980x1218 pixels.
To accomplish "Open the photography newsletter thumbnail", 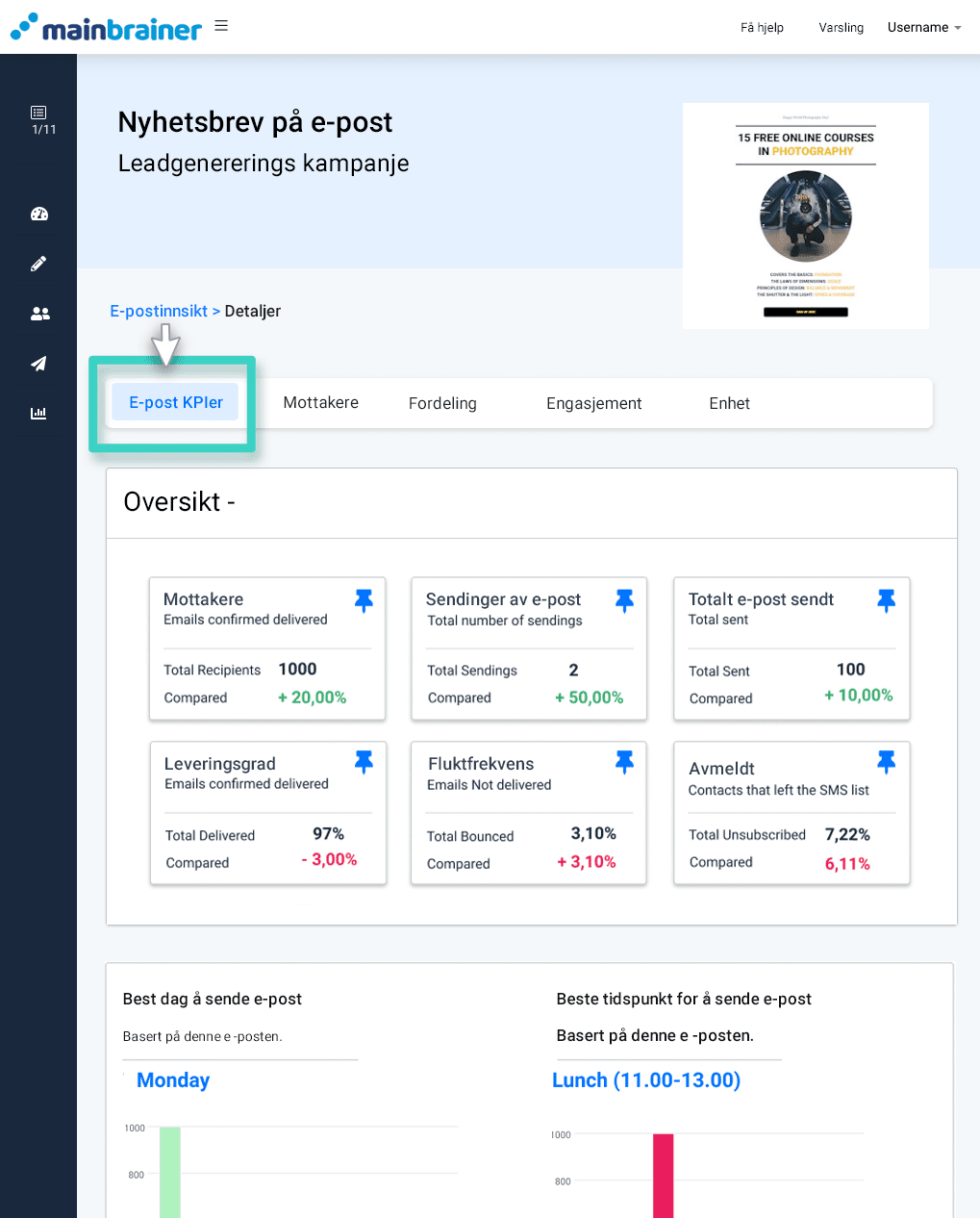I will pos(805,216).
